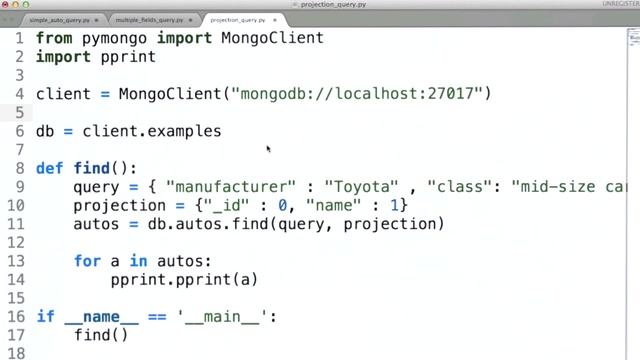Click the "name" key on line 10
Viewport: 640px width, 360px height.
click(x=333, y=205)
